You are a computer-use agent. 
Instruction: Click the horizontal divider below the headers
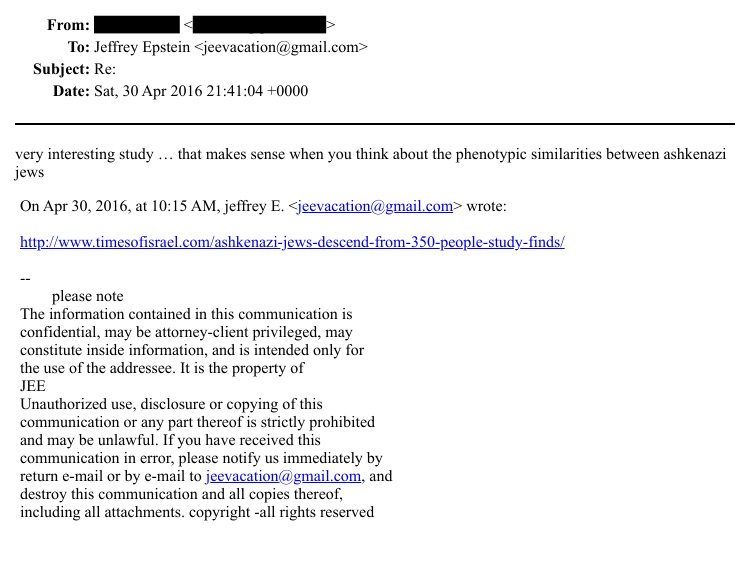[373, 124]
